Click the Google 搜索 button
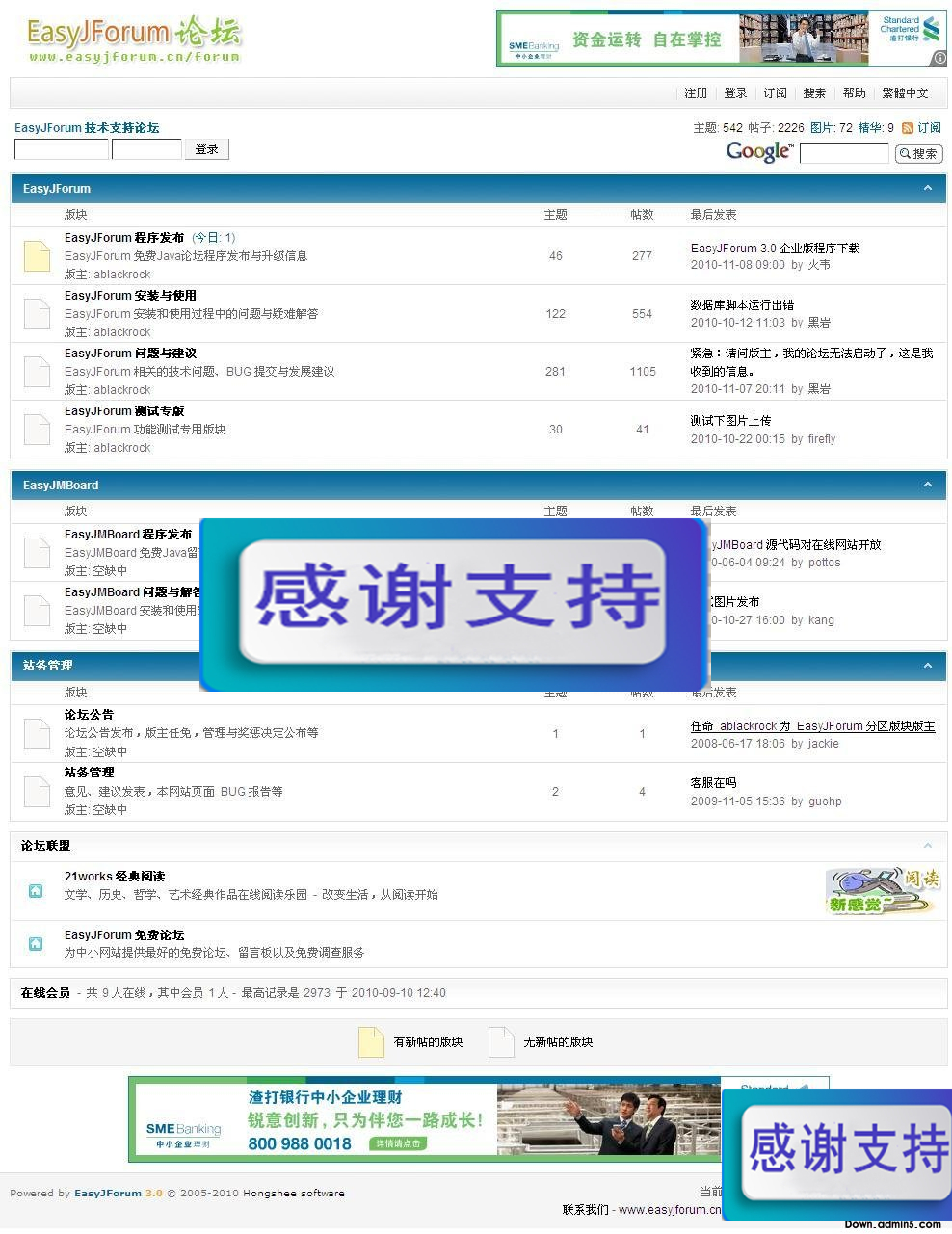Screen dimensions: 952x1234 pos(918,153)
